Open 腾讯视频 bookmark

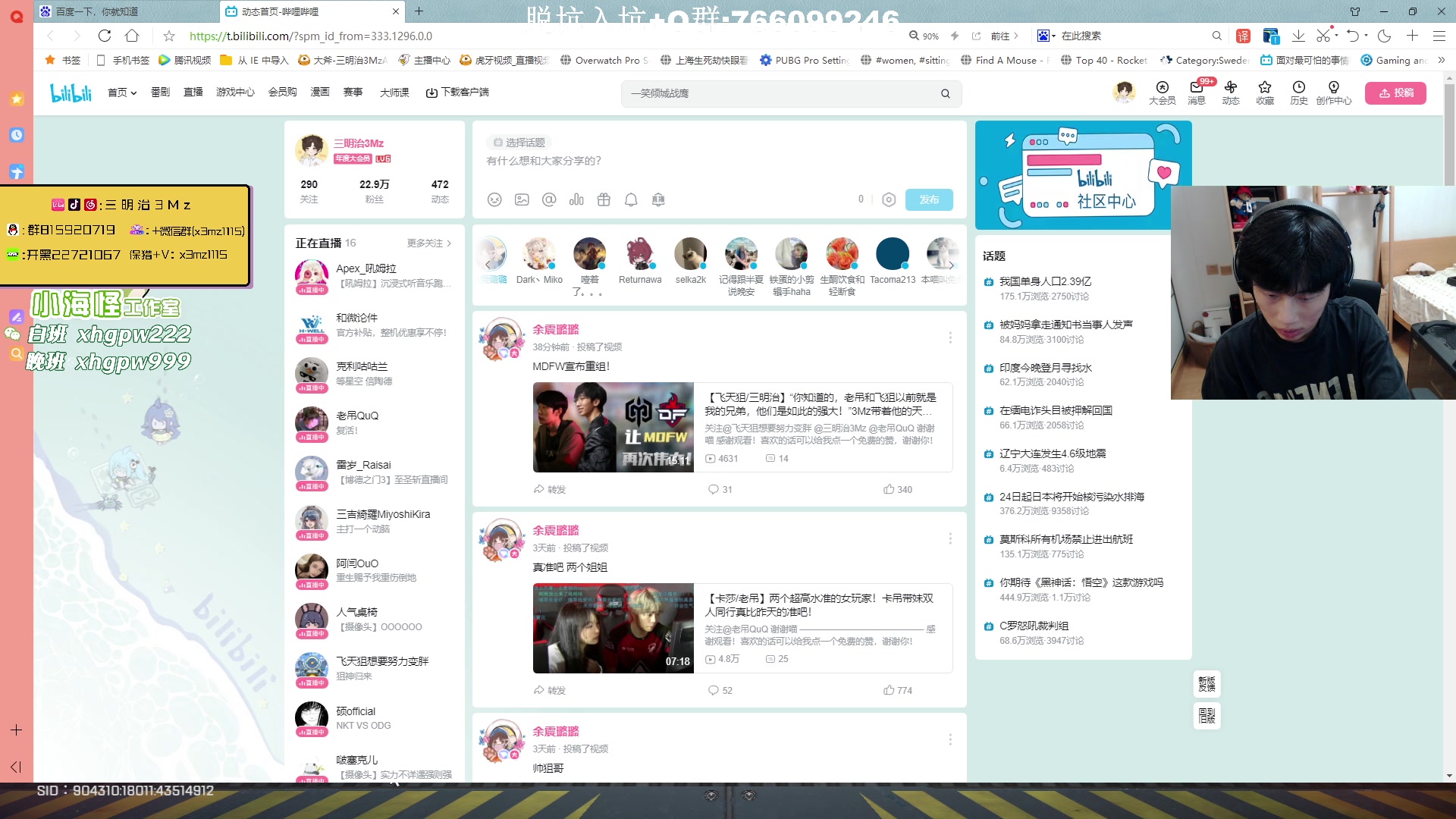[185, 60]
